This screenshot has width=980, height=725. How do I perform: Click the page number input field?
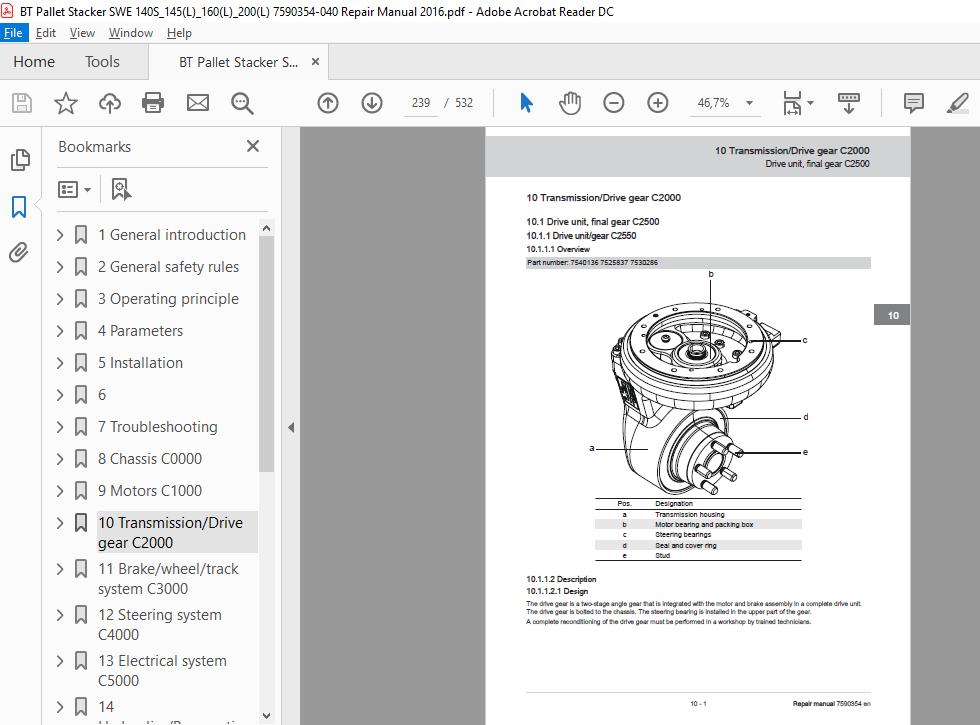pos(421,102)
